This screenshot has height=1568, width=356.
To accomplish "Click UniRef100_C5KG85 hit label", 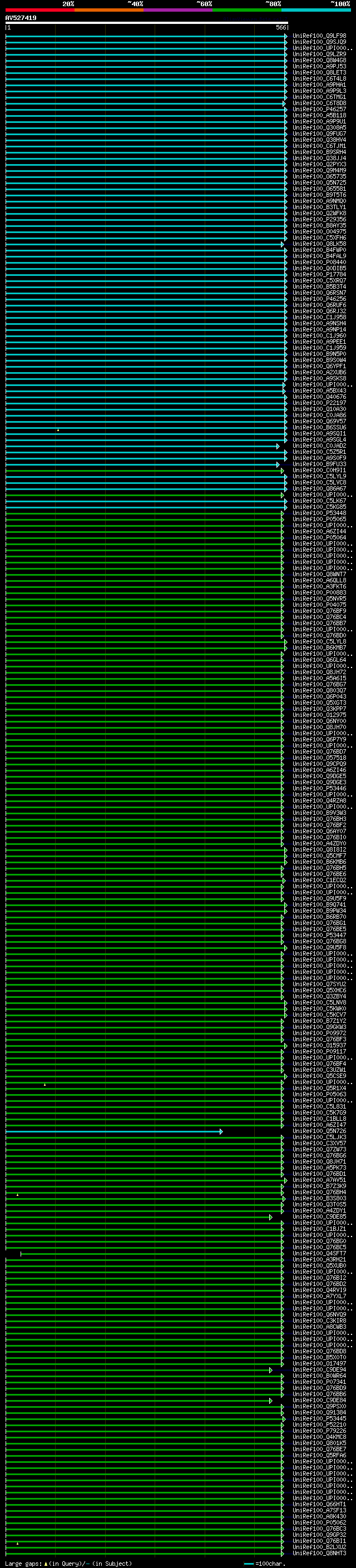I will click(319, 507).
